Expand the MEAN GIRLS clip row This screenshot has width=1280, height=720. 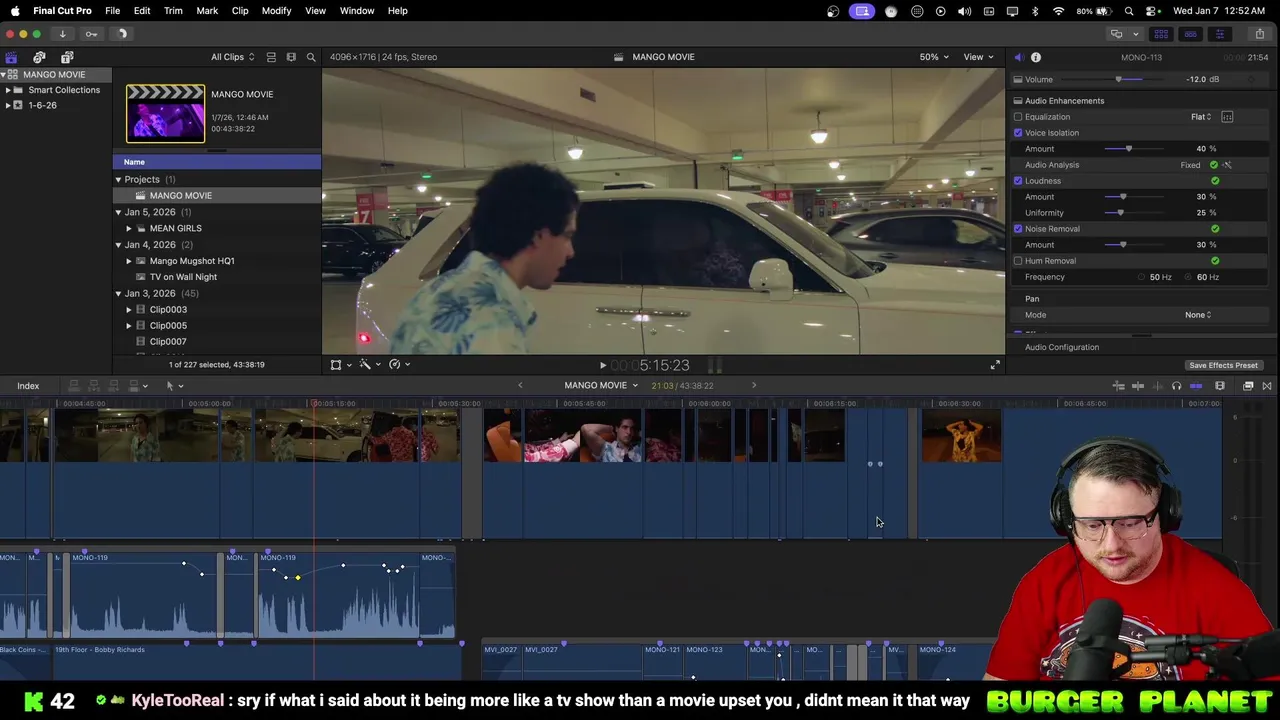[129, 228]
